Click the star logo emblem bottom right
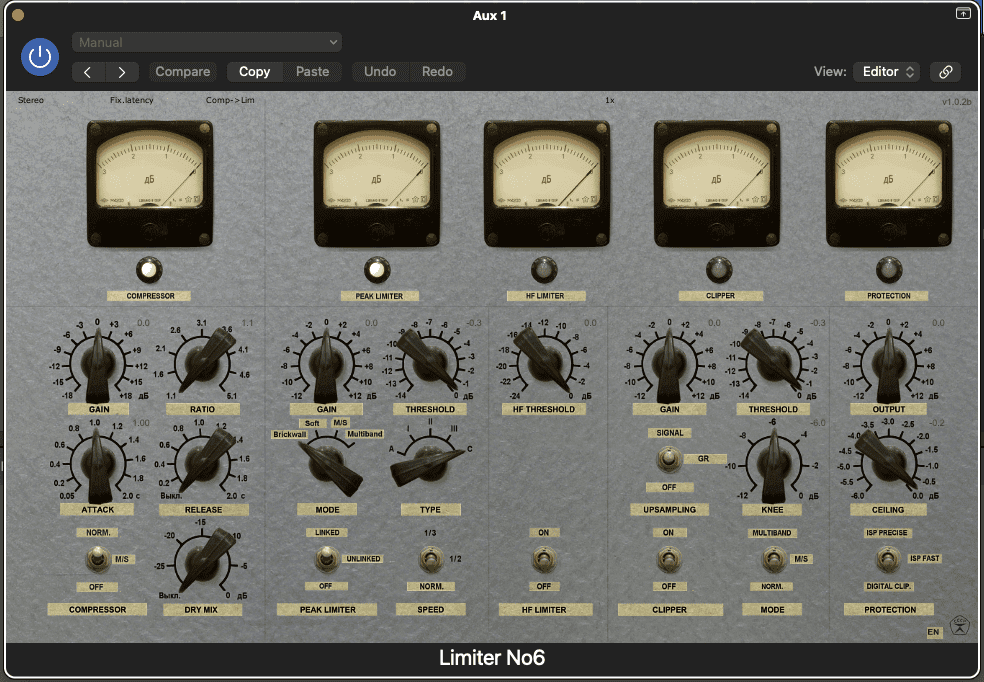The height and width of the screenshot is (682, 984). click(960, 625)
